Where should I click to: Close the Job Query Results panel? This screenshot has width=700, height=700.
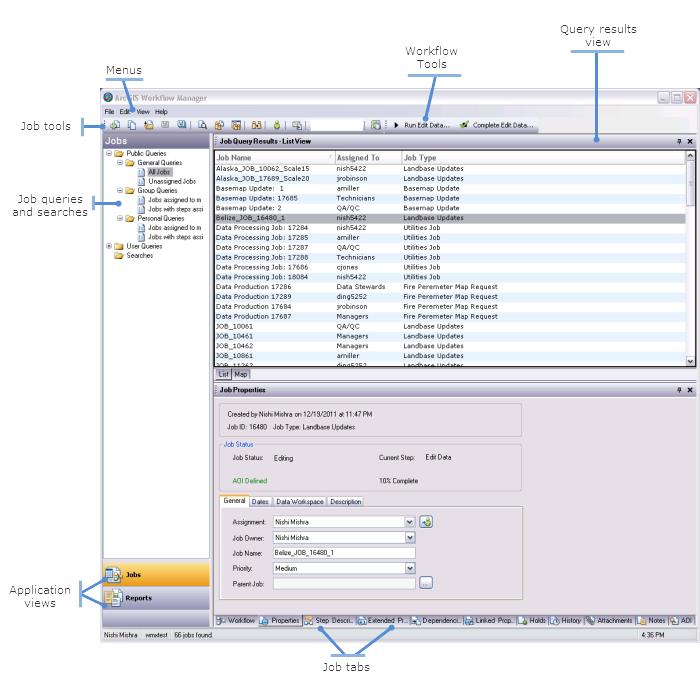coord(690,141)
